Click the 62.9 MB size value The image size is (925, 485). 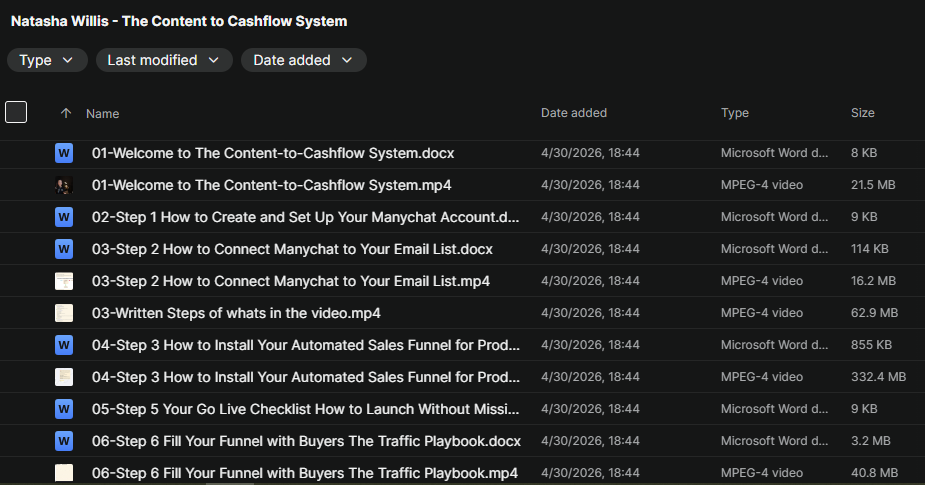tap(874, 312)
